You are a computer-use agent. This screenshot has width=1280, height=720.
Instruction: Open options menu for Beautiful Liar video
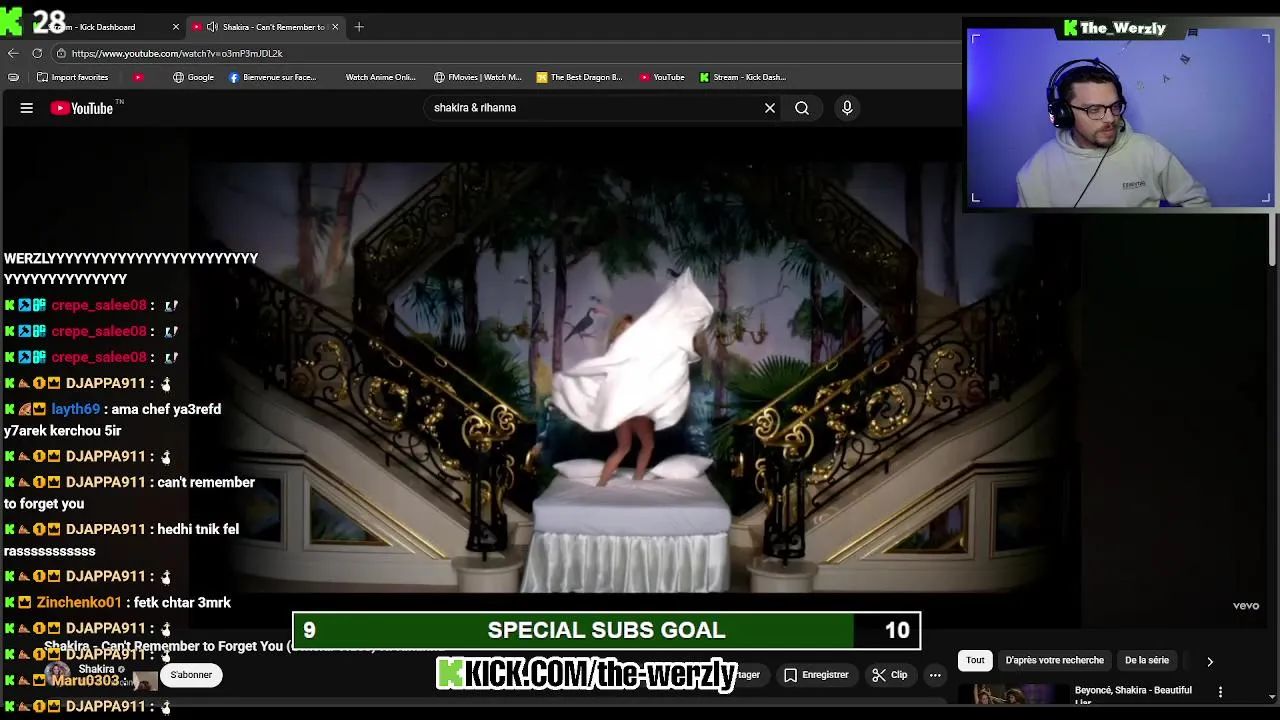[x=1220, y=692]
